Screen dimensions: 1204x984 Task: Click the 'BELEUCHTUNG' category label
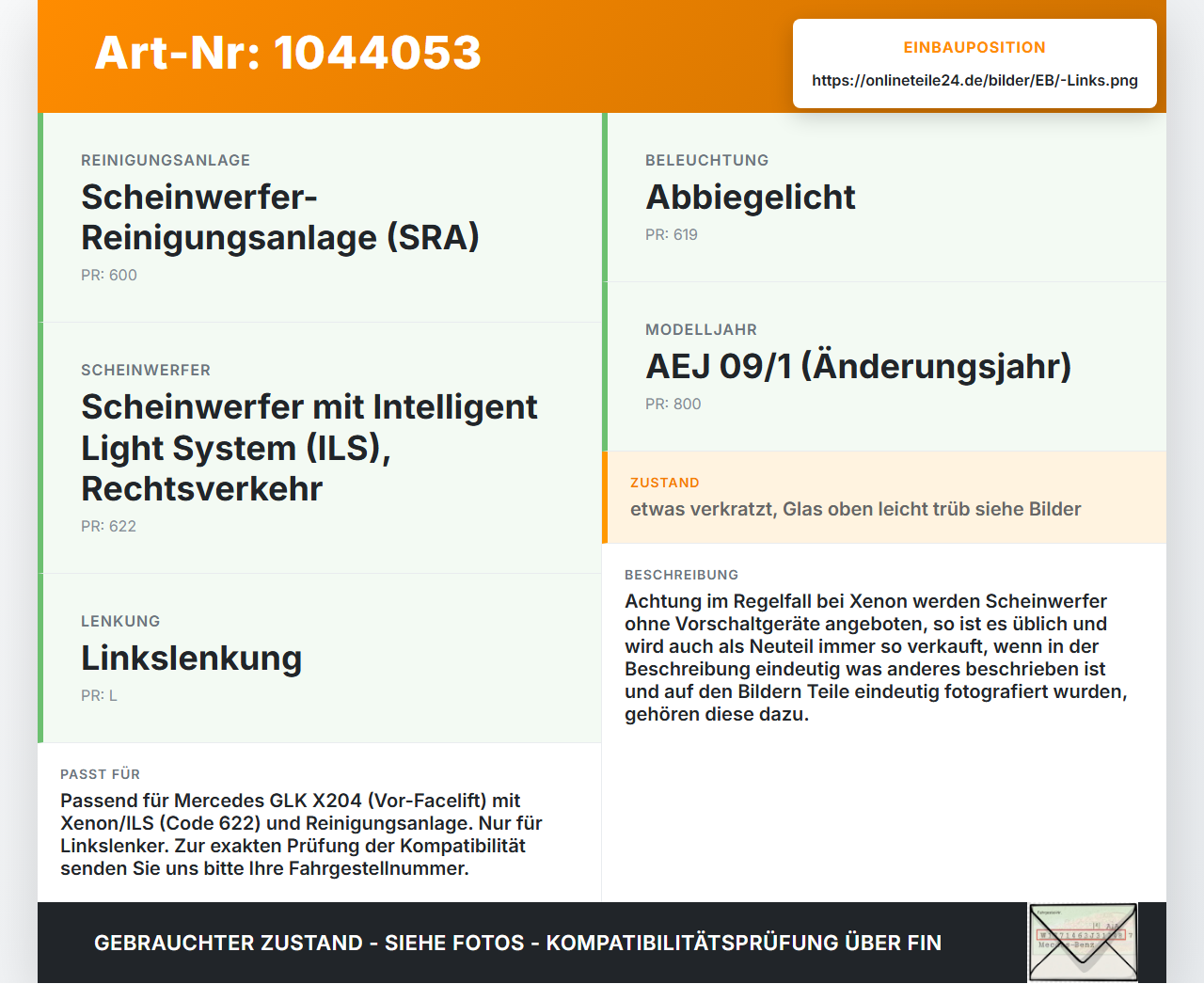(707, 160)
